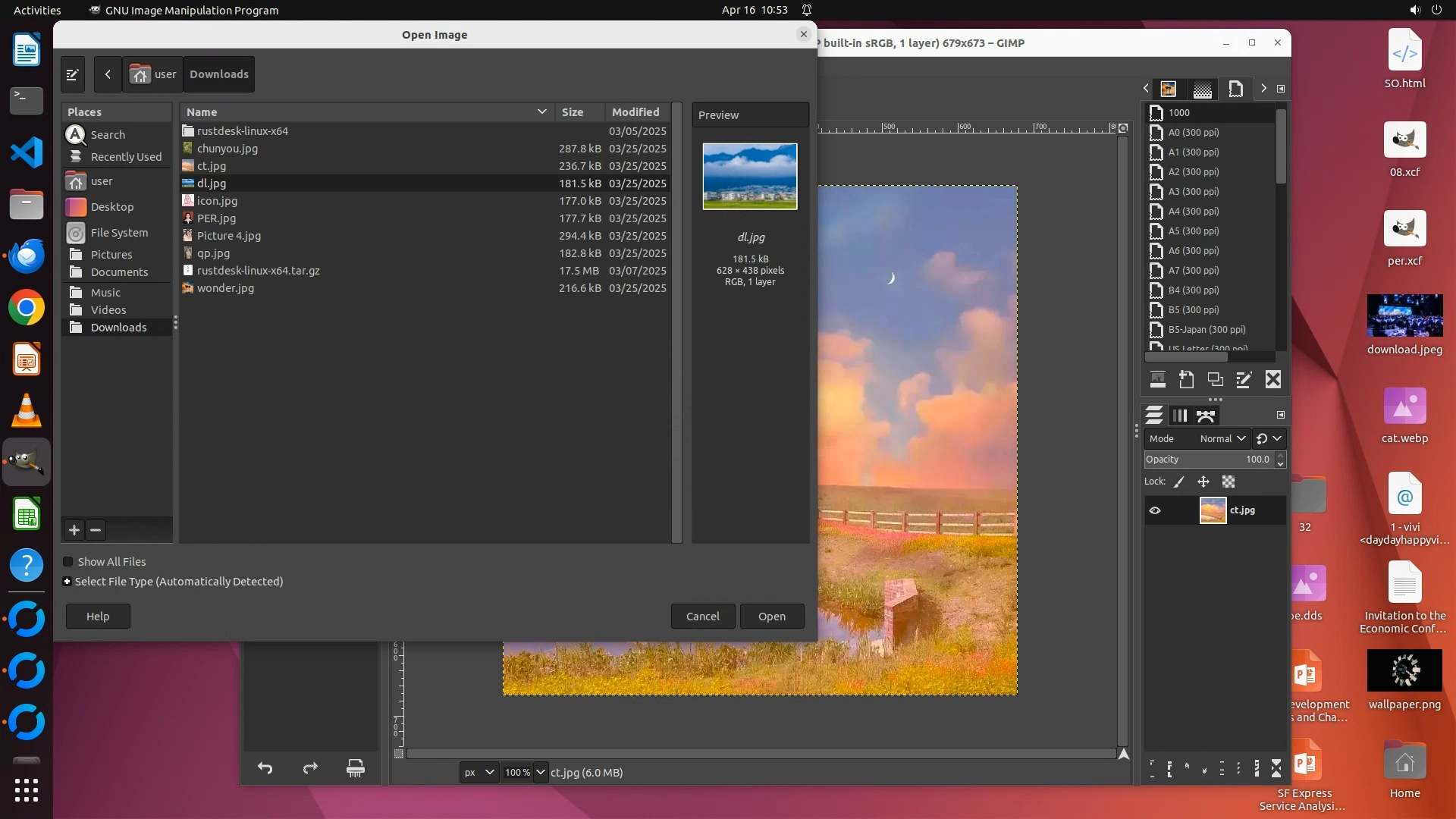Open the Layers tab icon in the dock

(x=1154, y=416)
